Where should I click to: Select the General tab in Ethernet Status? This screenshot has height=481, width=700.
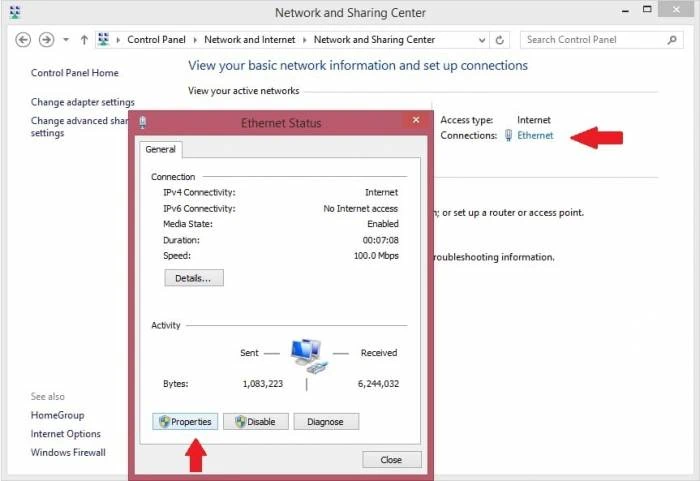[x=160, y=150]
